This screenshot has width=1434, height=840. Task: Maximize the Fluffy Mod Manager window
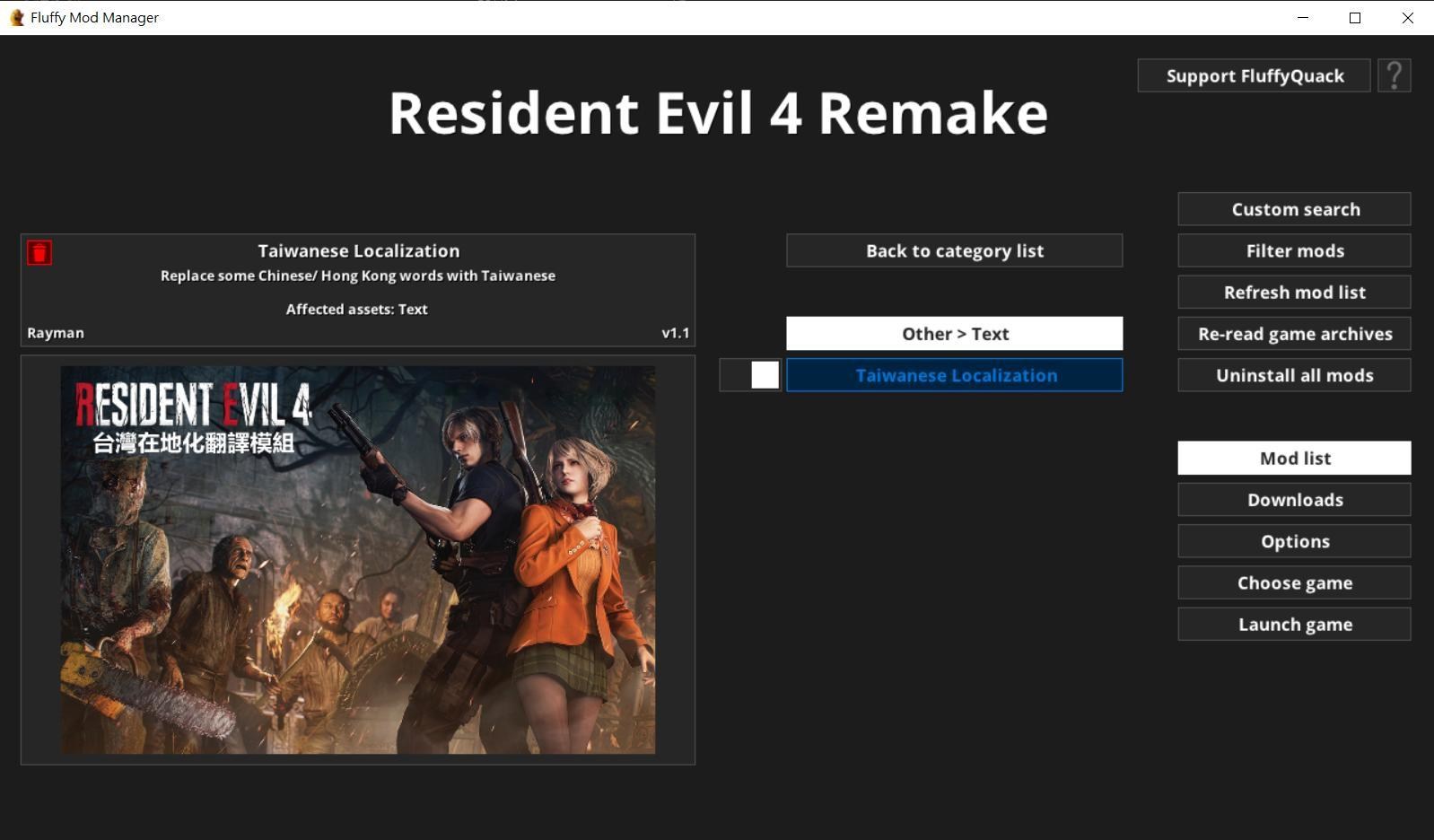(1355, 17)
